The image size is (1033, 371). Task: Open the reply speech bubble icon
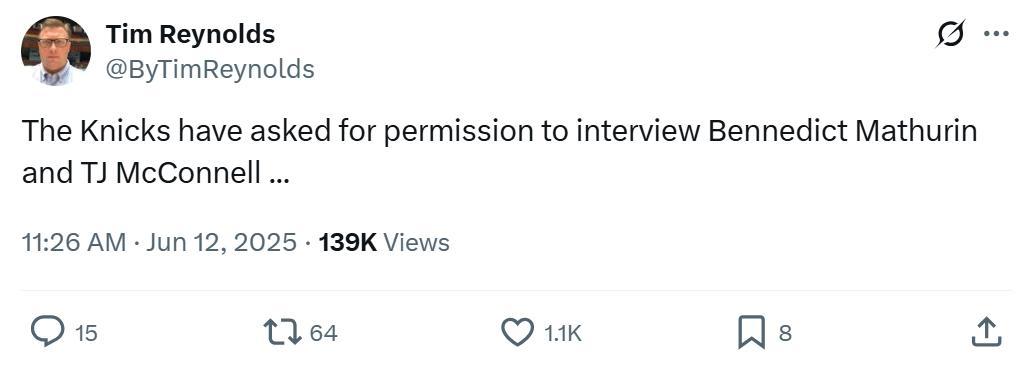tap(48, 332)
